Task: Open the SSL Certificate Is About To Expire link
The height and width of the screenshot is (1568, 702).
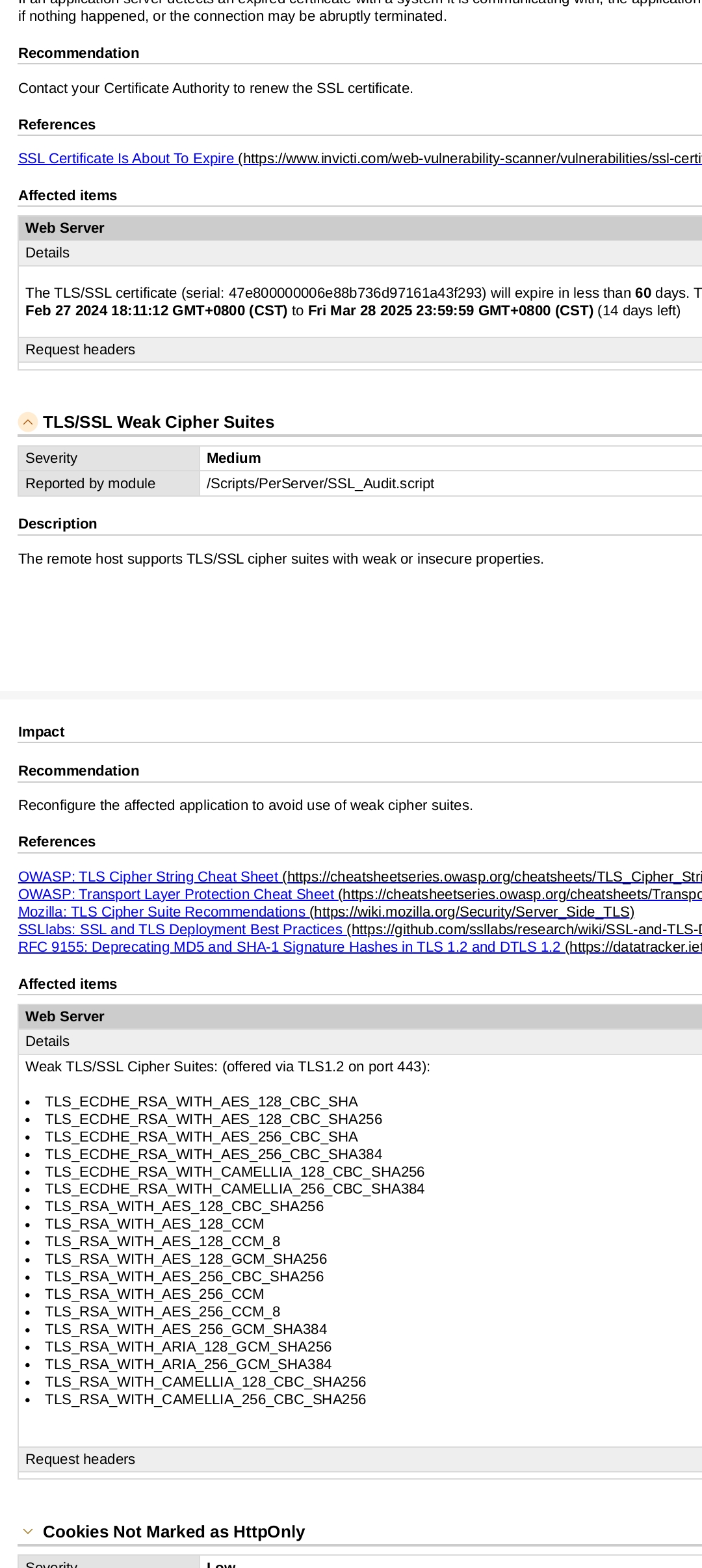Action: tap(127, 159)
